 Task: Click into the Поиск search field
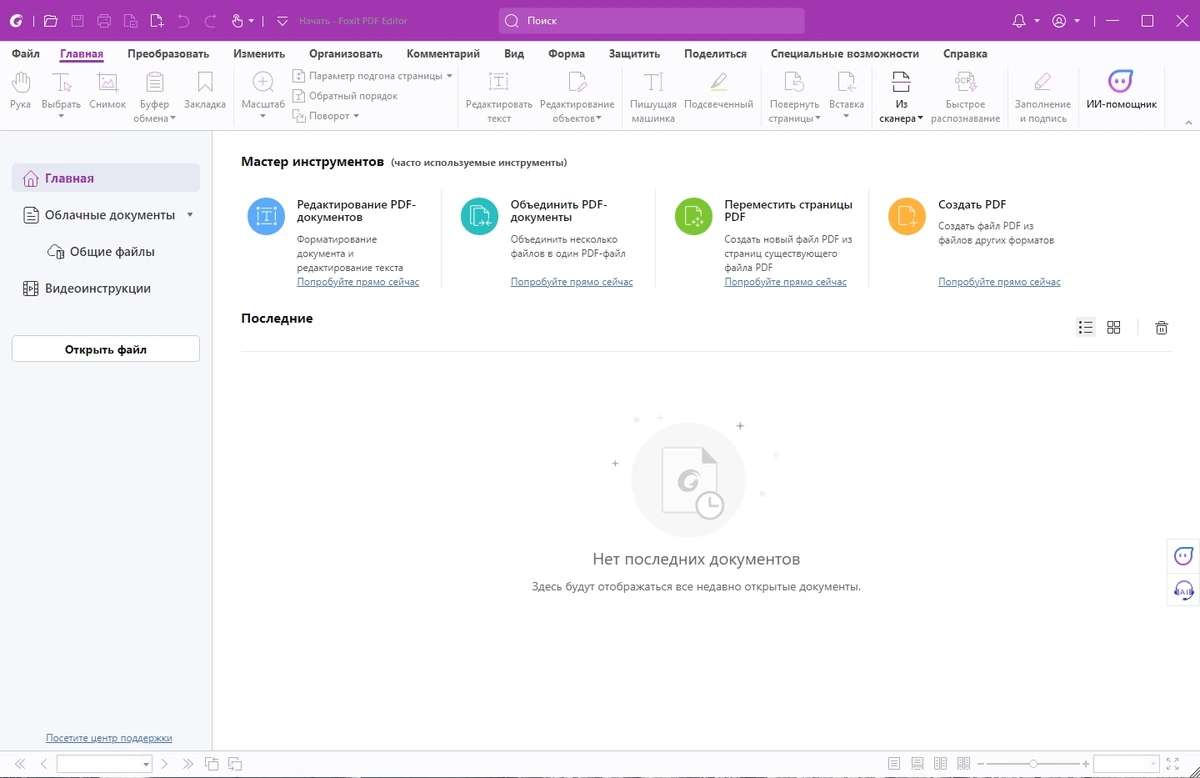pos(651,20)
